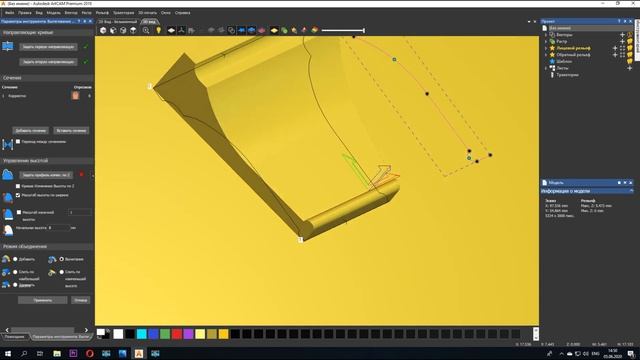Click the pink relief layer icon in toolbar
This screenshot has width=640, height=360.
click(262, 30)
